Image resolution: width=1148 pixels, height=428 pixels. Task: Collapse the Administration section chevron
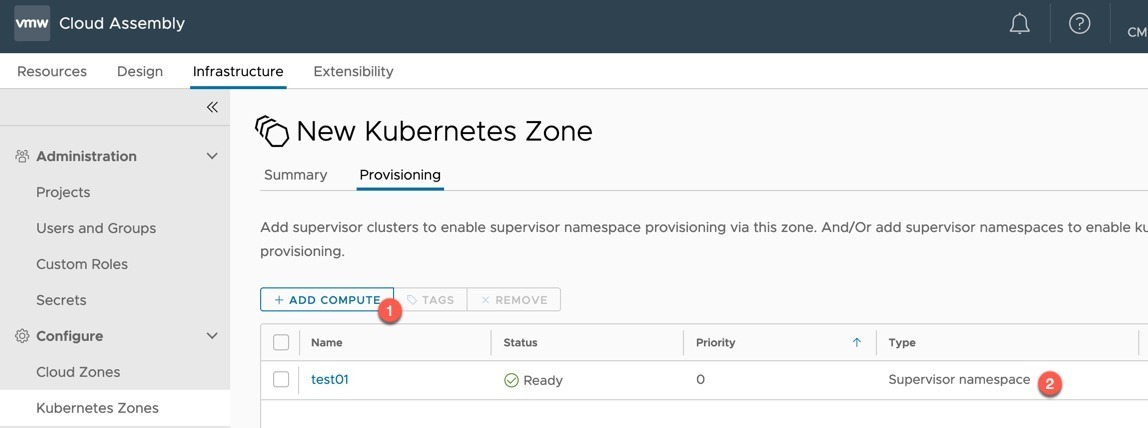tap(212, 156)
